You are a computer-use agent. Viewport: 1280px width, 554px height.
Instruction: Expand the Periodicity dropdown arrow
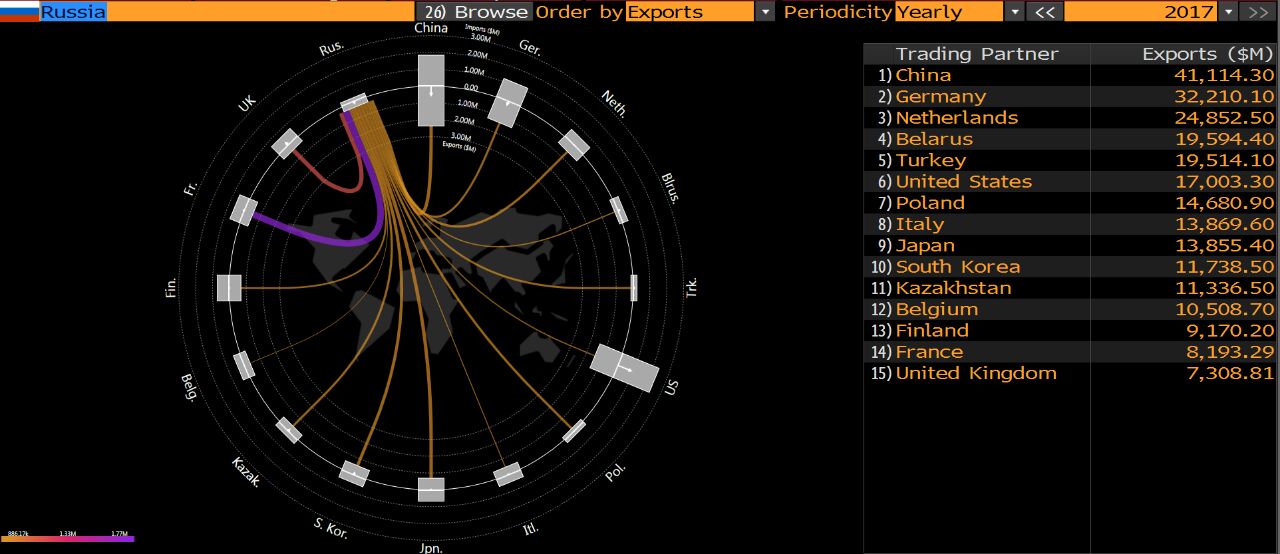coord(1014,12)
